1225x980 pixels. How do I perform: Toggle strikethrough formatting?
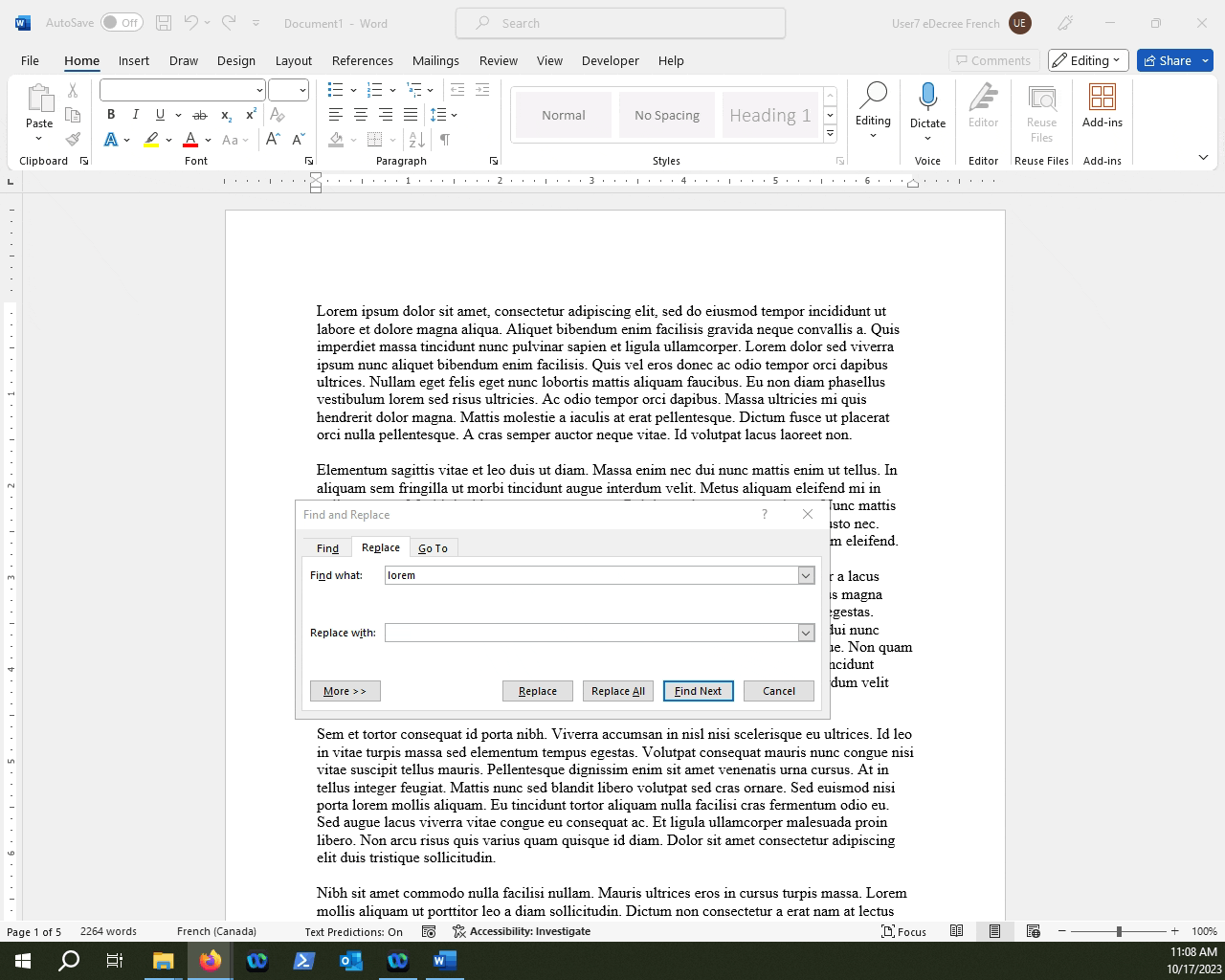(200, 114)
